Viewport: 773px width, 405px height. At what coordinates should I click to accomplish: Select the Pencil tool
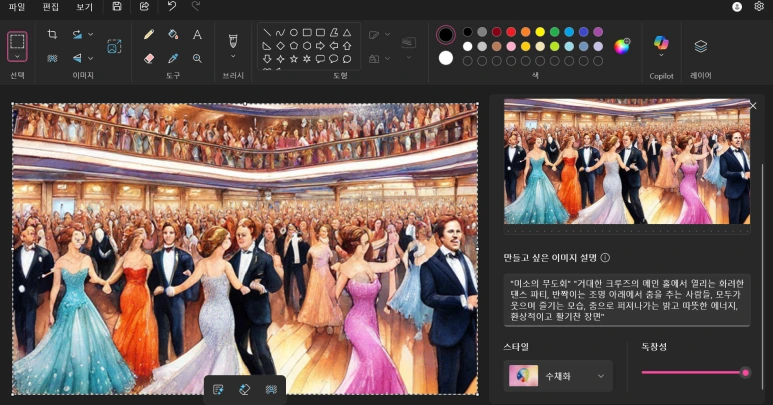pyautogui.click(x=149, y=34)
